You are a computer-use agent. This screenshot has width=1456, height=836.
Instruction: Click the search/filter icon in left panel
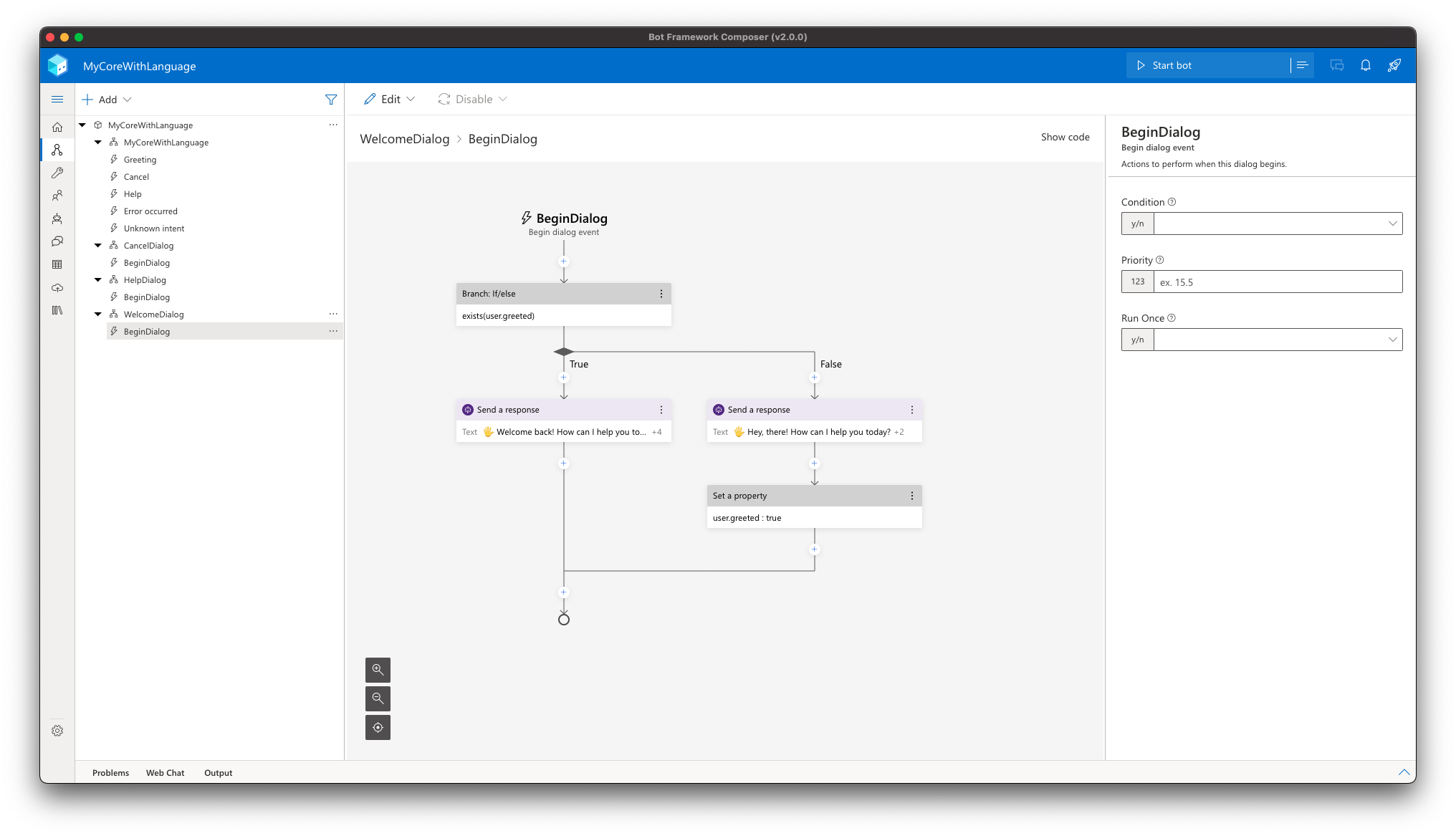coord(331,99)
